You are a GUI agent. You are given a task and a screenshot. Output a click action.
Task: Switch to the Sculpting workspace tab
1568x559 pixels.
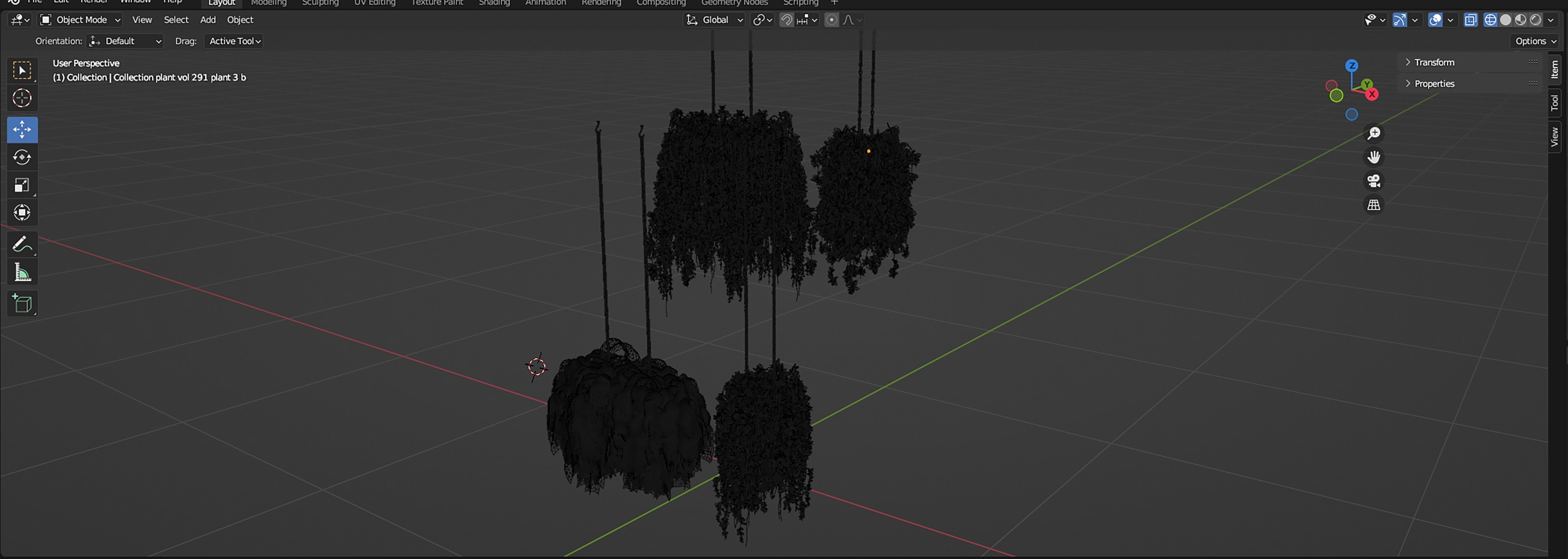click(x=320, y=3)
